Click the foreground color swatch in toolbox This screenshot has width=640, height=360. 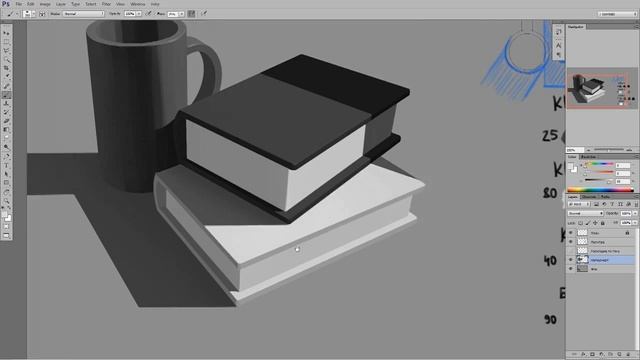4,214
